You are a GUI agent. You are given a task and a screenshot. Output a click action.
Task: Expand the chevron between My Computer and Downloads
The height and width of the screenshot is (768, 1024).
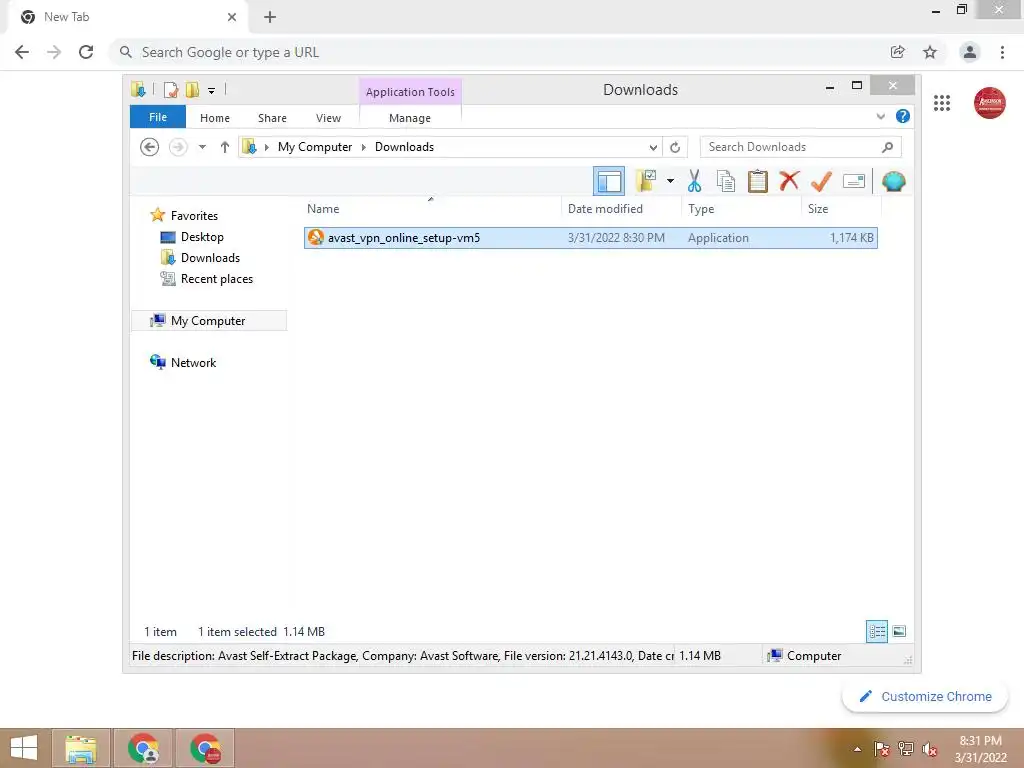[x=364, y=147]
